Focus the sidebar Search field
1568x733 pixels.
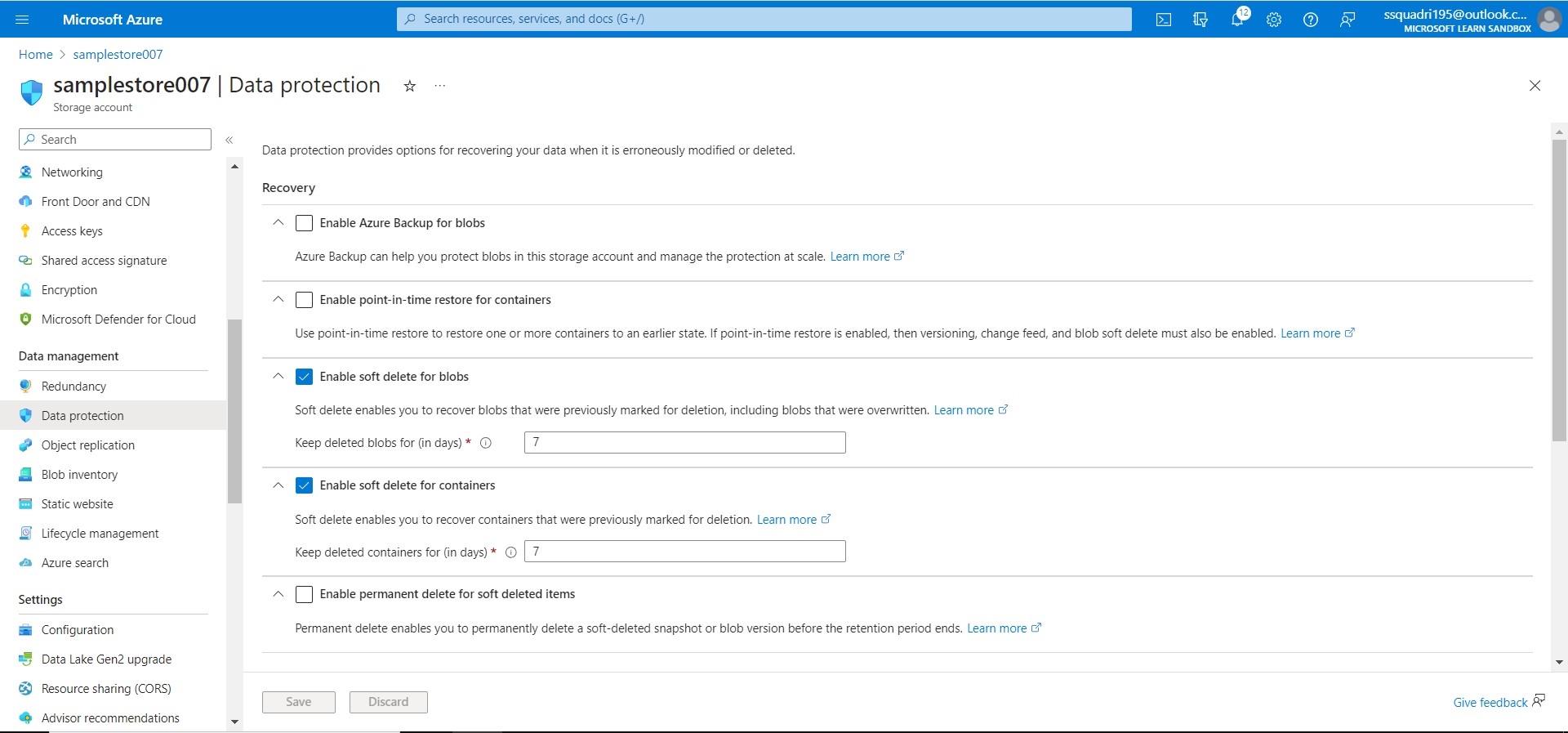pyautogui.click(x=115, y=140)
